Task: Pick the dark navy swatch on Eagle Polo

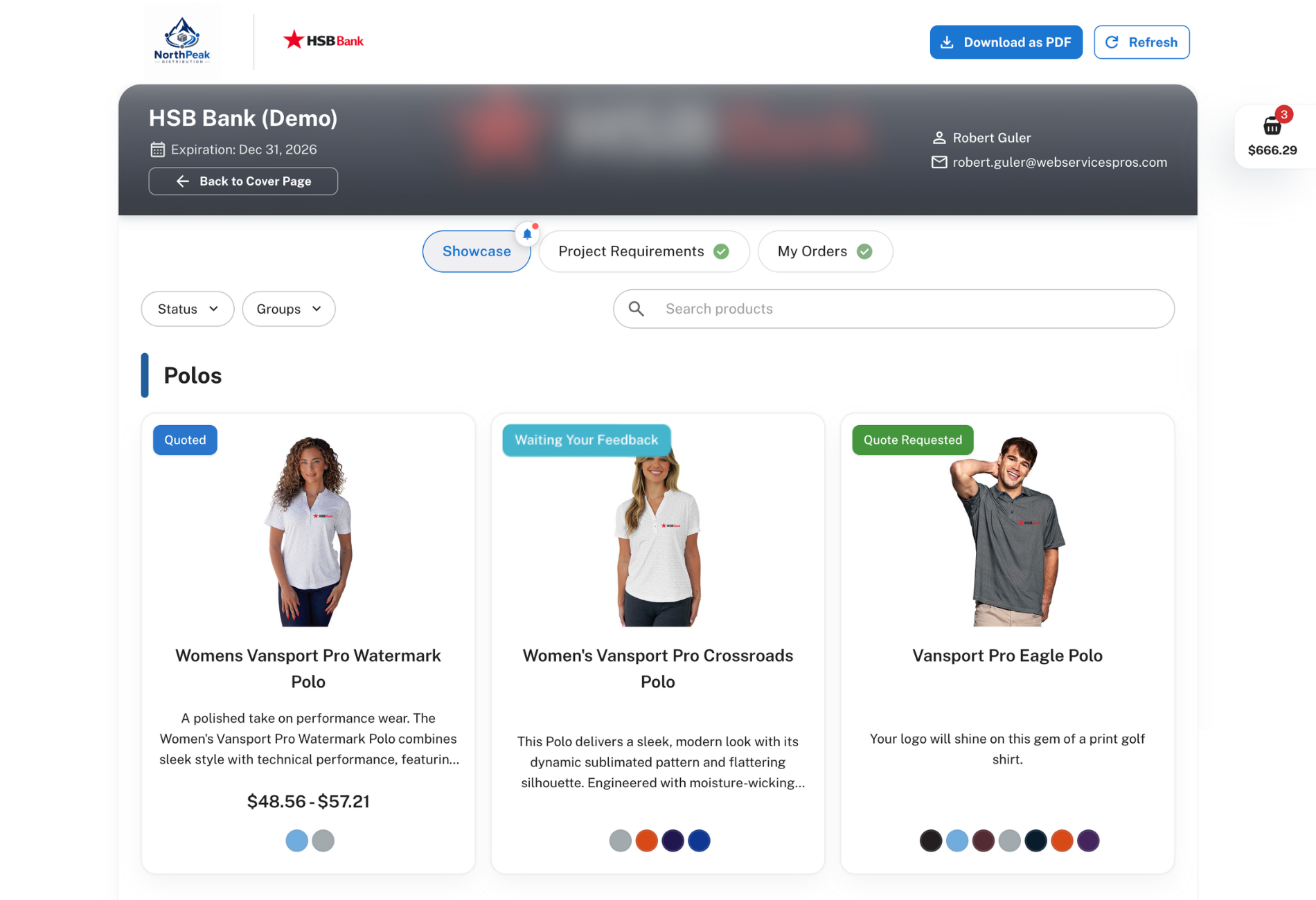Action: (1035, 840)
